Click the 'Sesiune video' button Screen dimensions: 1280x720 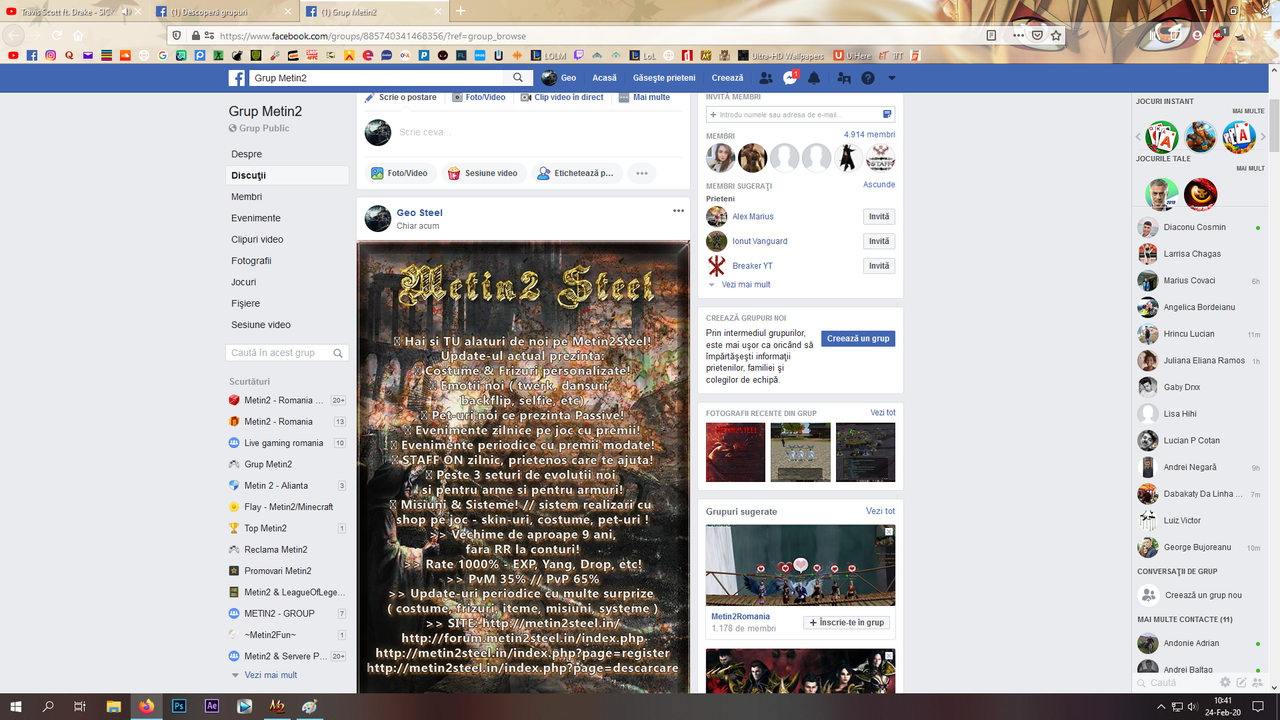[x=482, y=173]
